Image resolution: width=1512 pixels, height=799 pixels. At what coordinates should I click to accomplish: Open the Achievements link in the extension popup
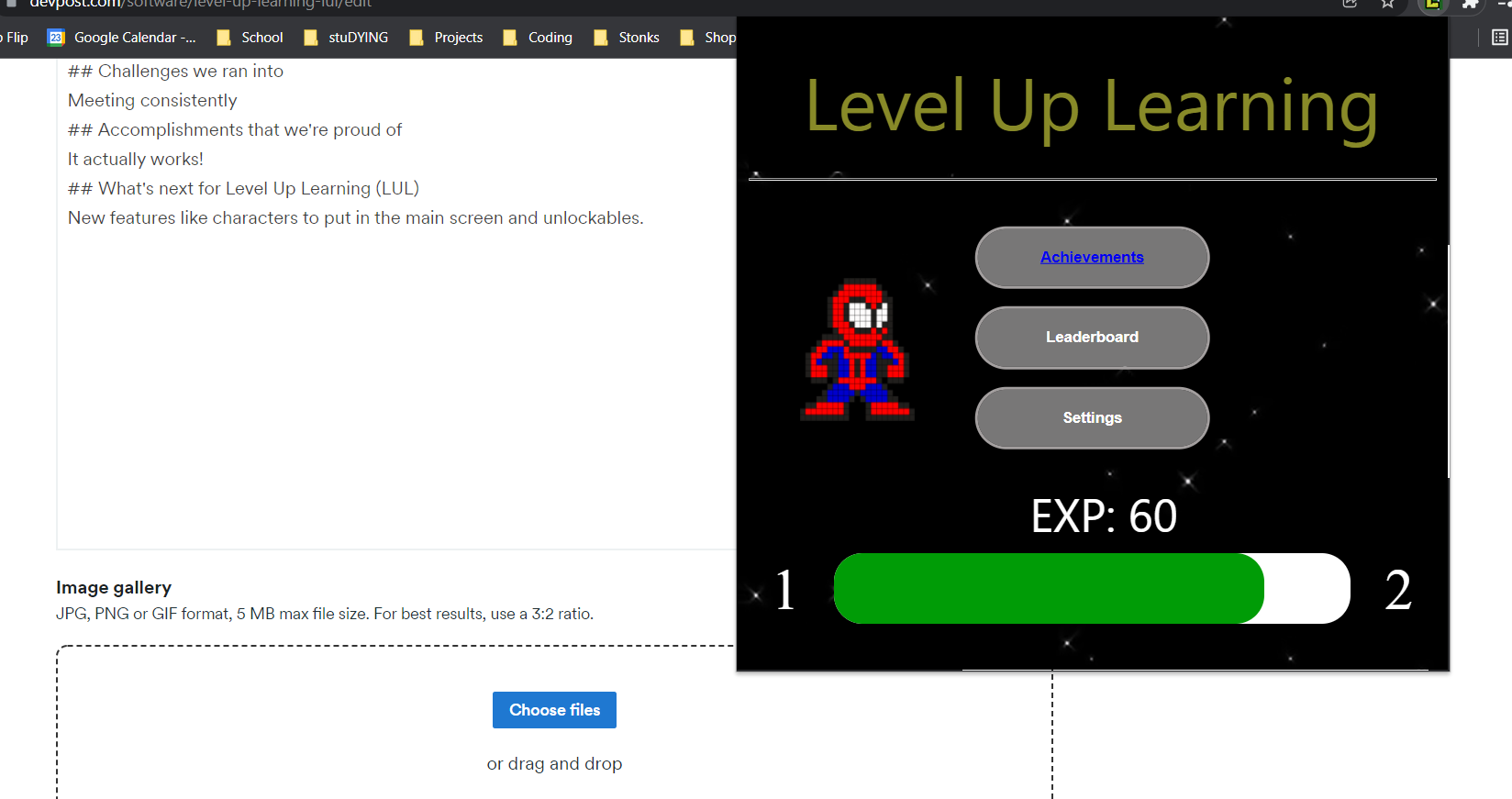(1092, 257)
